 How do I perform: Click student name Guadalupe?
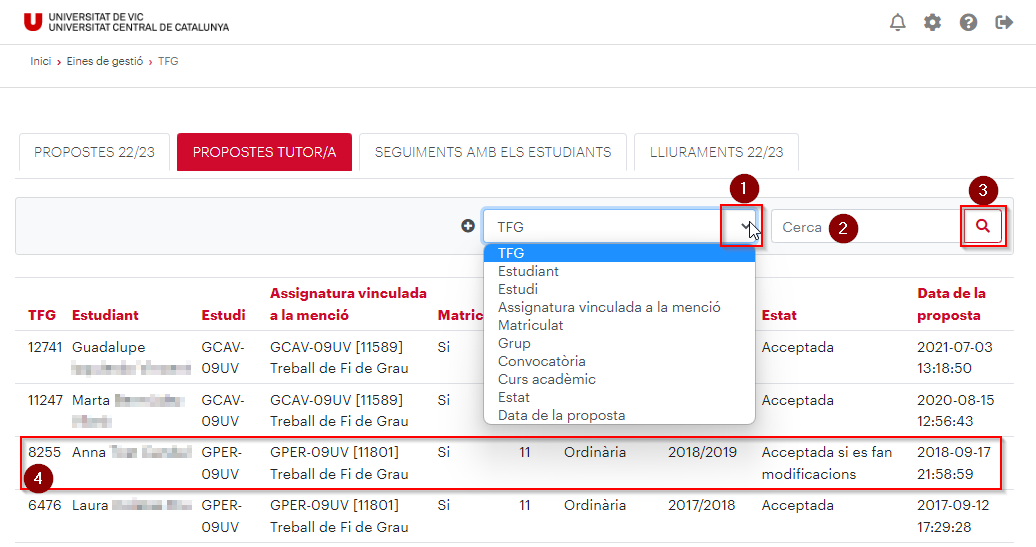(x=108, y=347)
